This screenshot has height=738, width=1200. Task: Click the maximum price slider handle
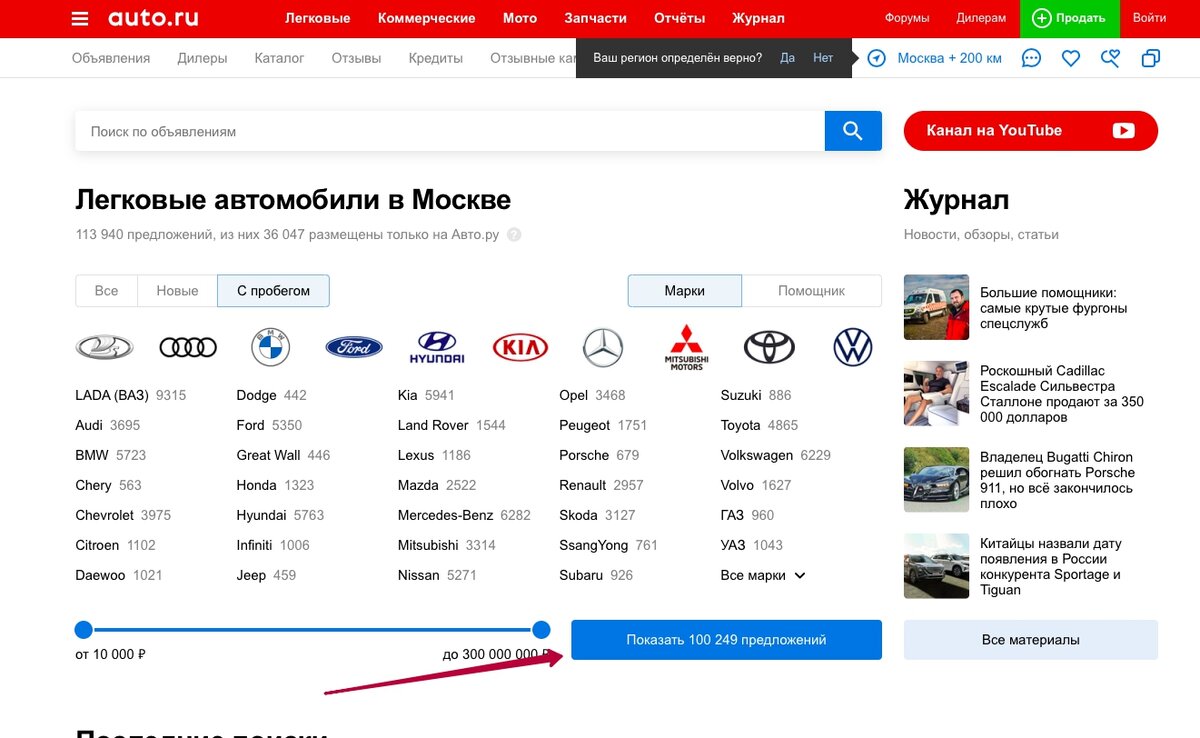click(x=541, y=630)
